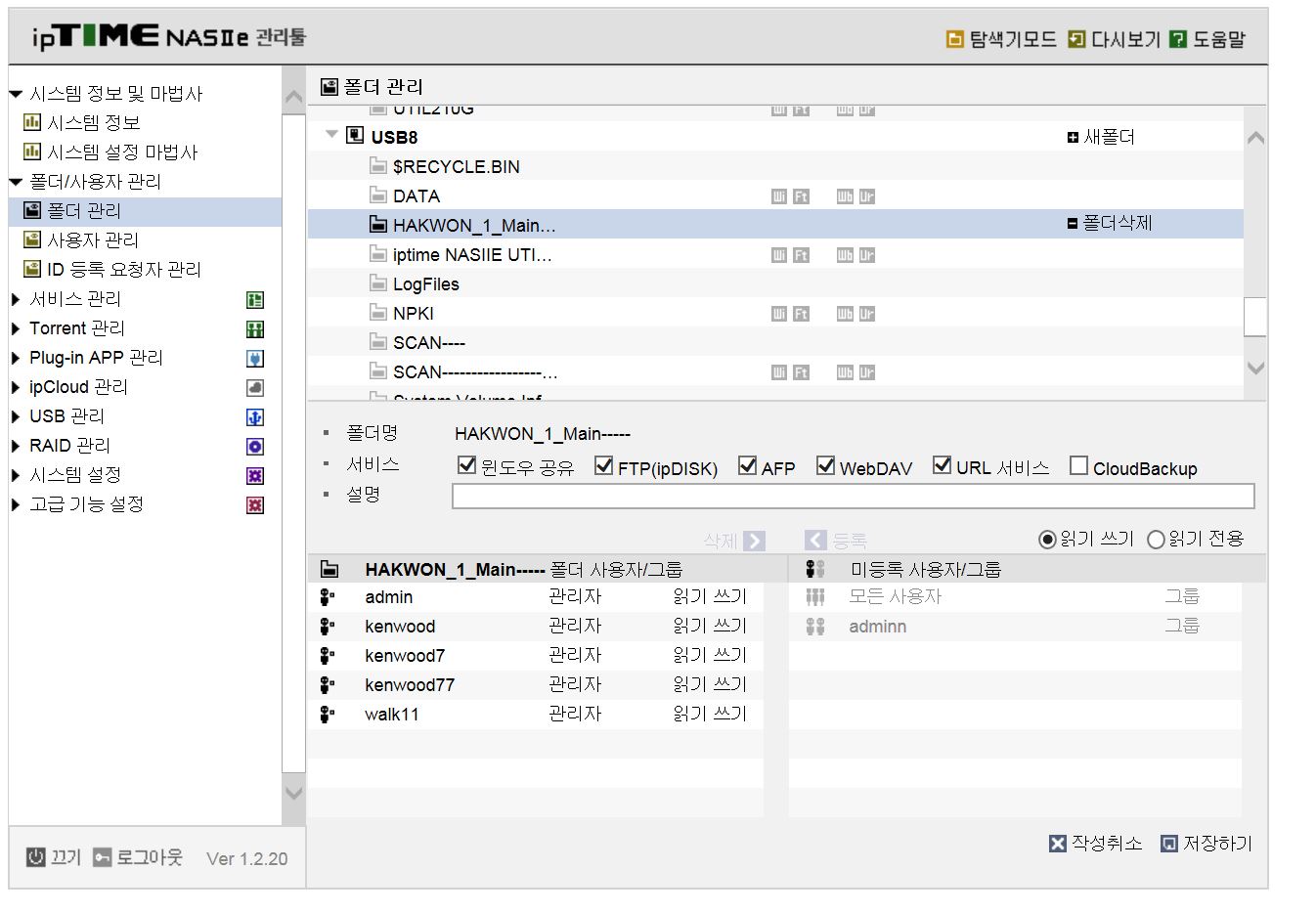Open 시스템 정보 menu item

tap(93, 123)
